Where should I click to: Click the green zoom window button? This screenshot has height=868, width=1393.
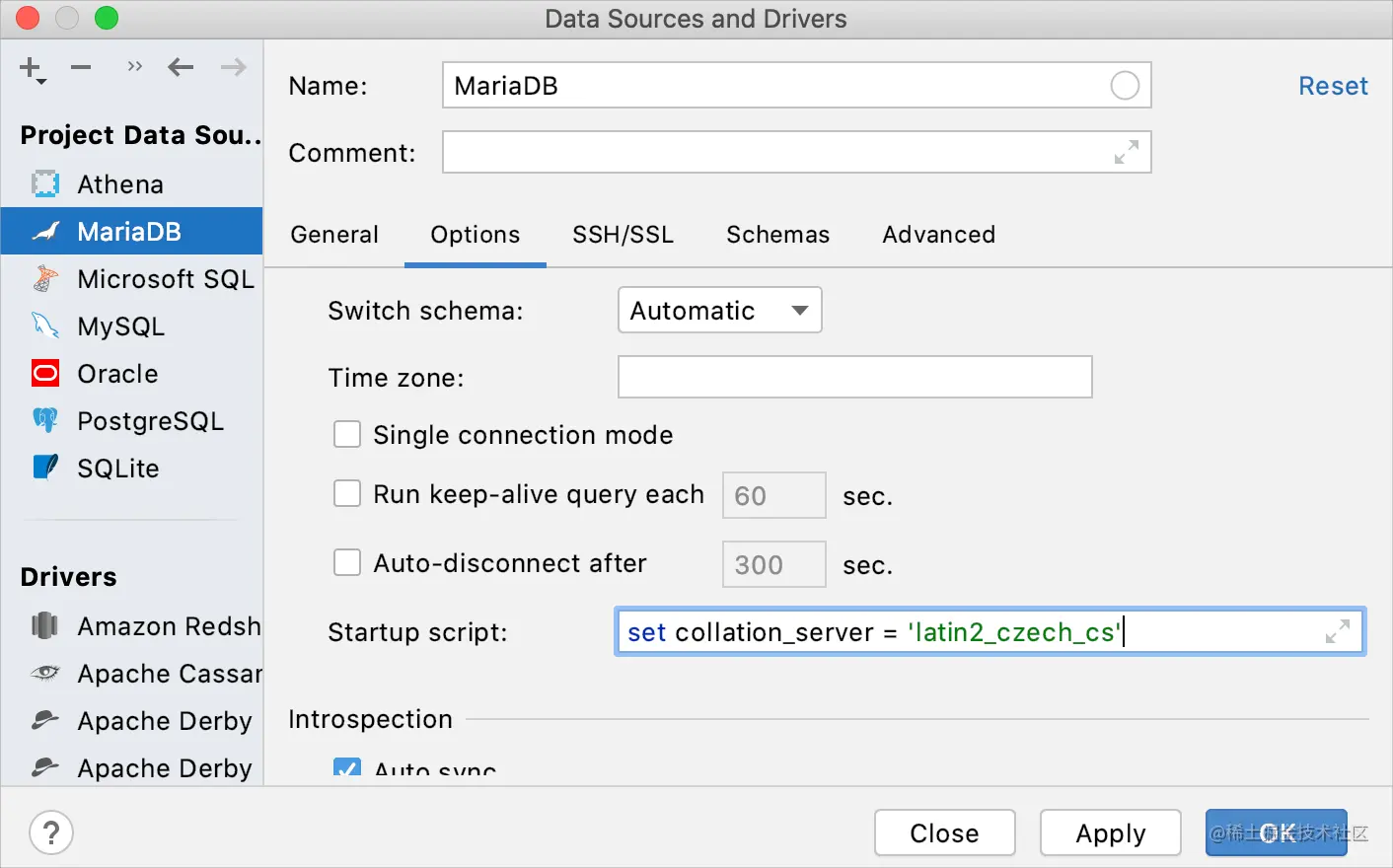click(107, 19)
